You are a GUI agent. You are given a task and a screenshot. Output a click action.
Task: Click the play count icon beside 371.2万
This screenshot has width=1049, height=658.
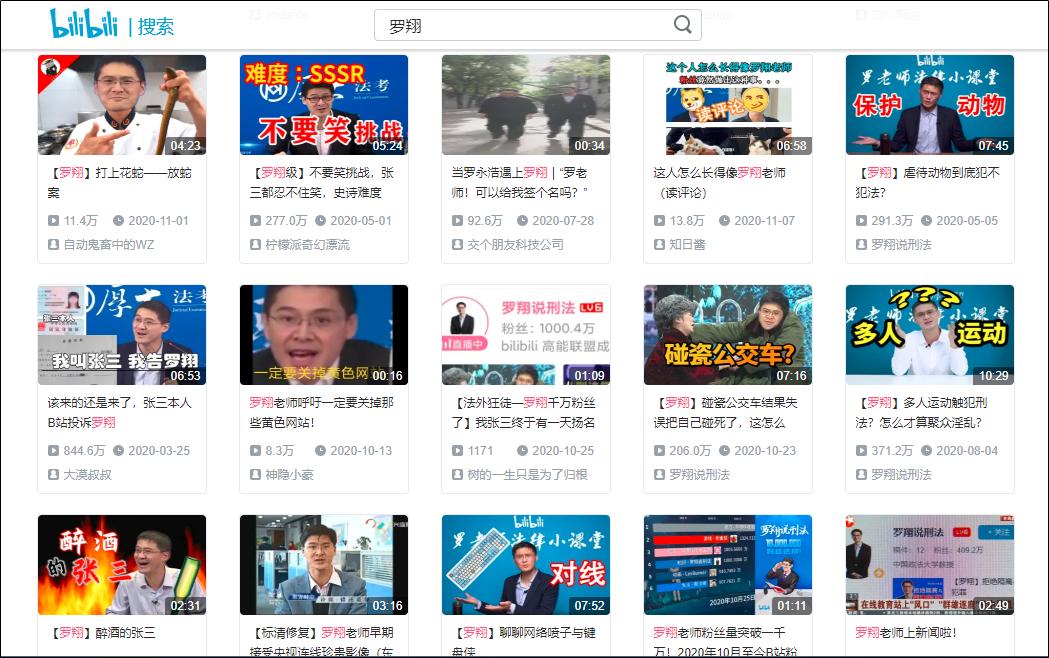point(861,451)
